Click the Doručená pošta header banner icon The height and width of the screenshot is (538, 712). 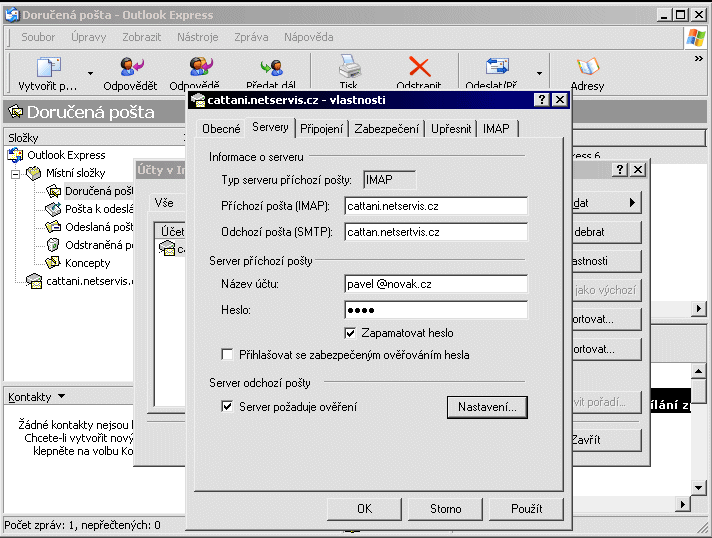pos(15,112)
